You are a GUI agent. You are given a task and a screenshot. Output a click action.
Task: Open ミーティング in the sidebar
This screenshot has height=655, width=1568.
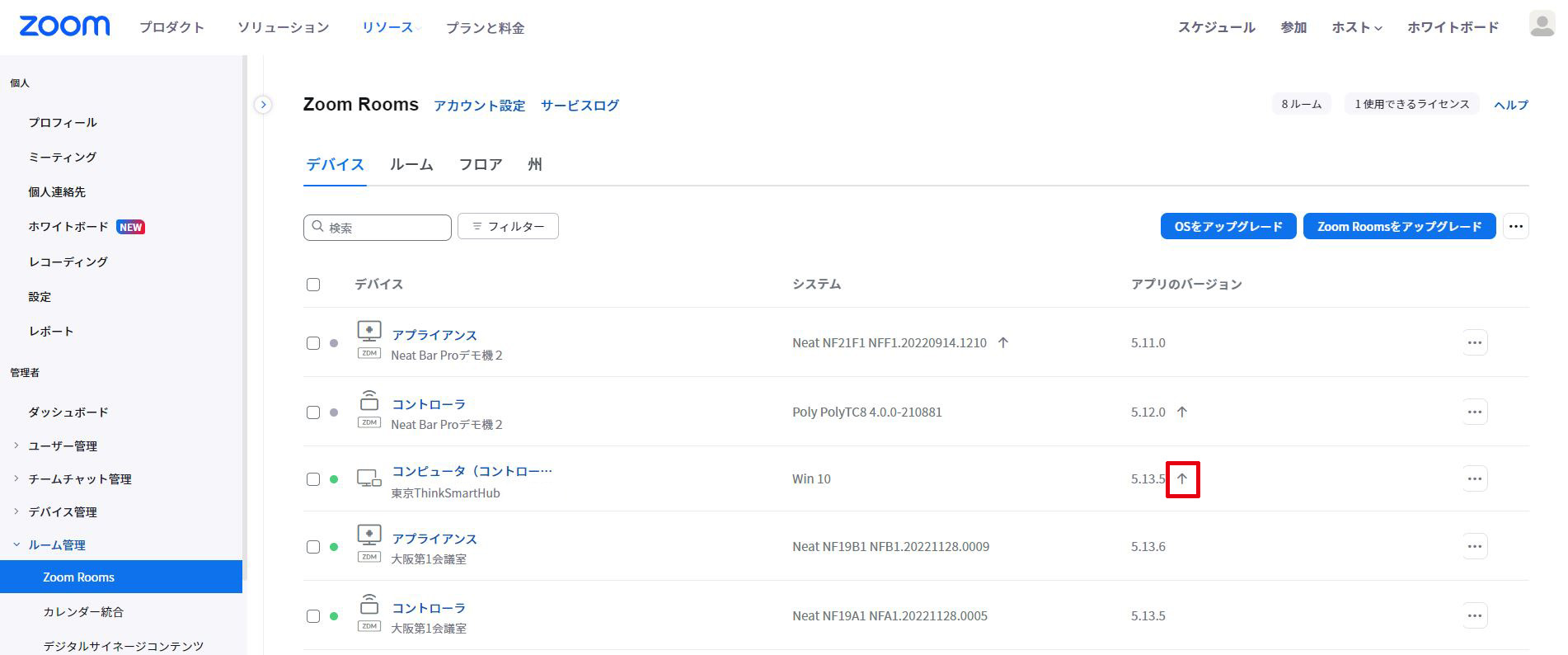63,157
